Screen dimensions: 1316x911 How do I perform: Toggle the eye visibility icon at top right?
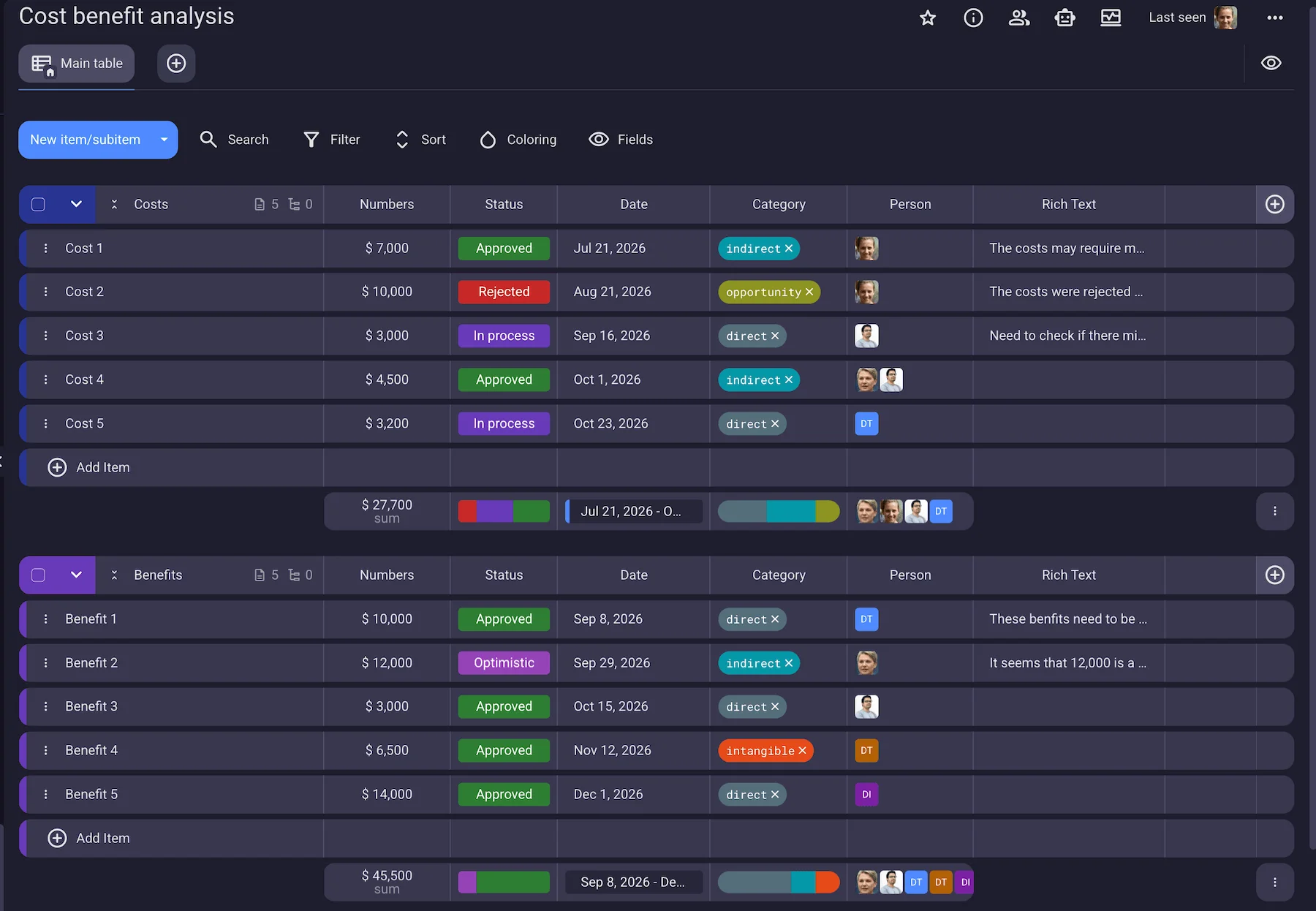click(1271, 64)
